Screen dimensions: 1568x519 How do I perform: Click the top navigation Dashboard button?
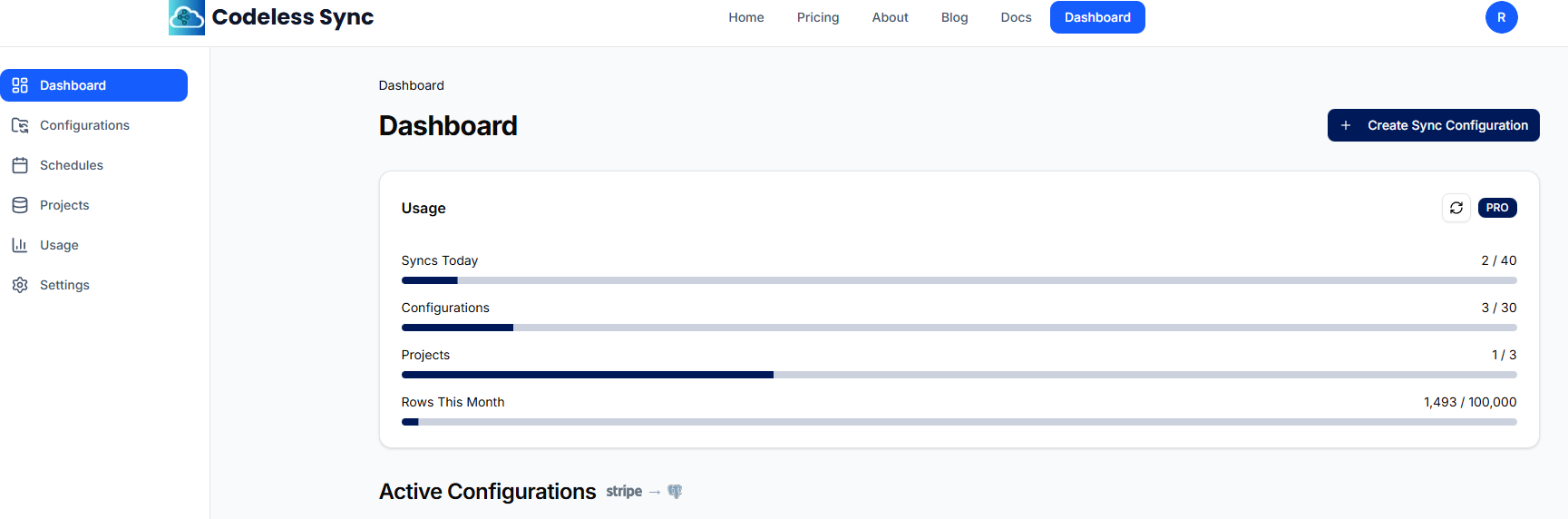tap(1097, 17)
